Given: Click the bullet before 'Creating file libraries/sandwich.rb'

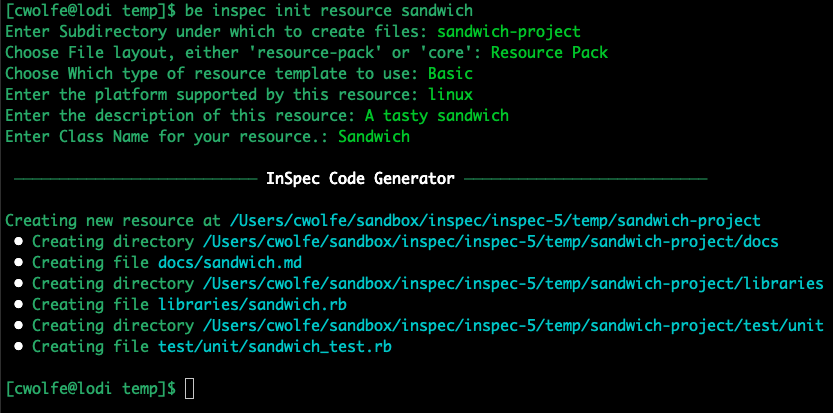Looking at the screenshot, I should pyautogui.click(x=18, y=305).
